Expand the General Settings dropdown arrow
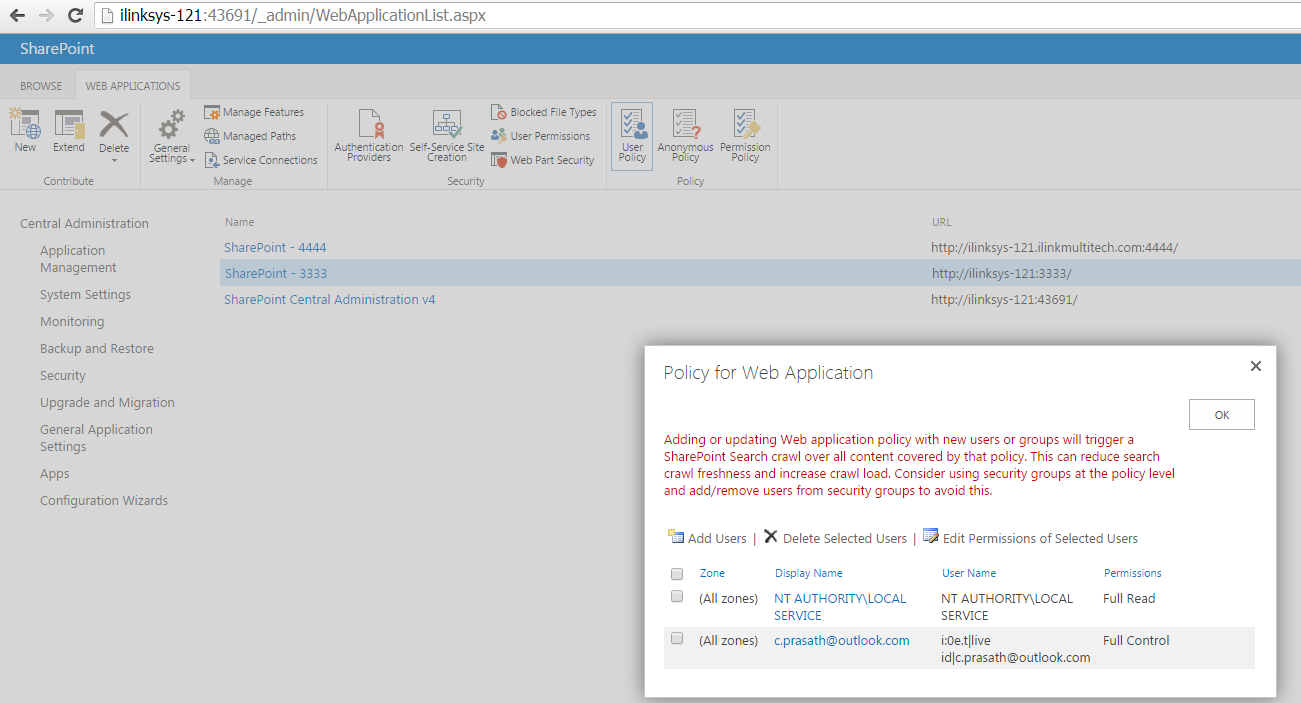 click(192, 160)
